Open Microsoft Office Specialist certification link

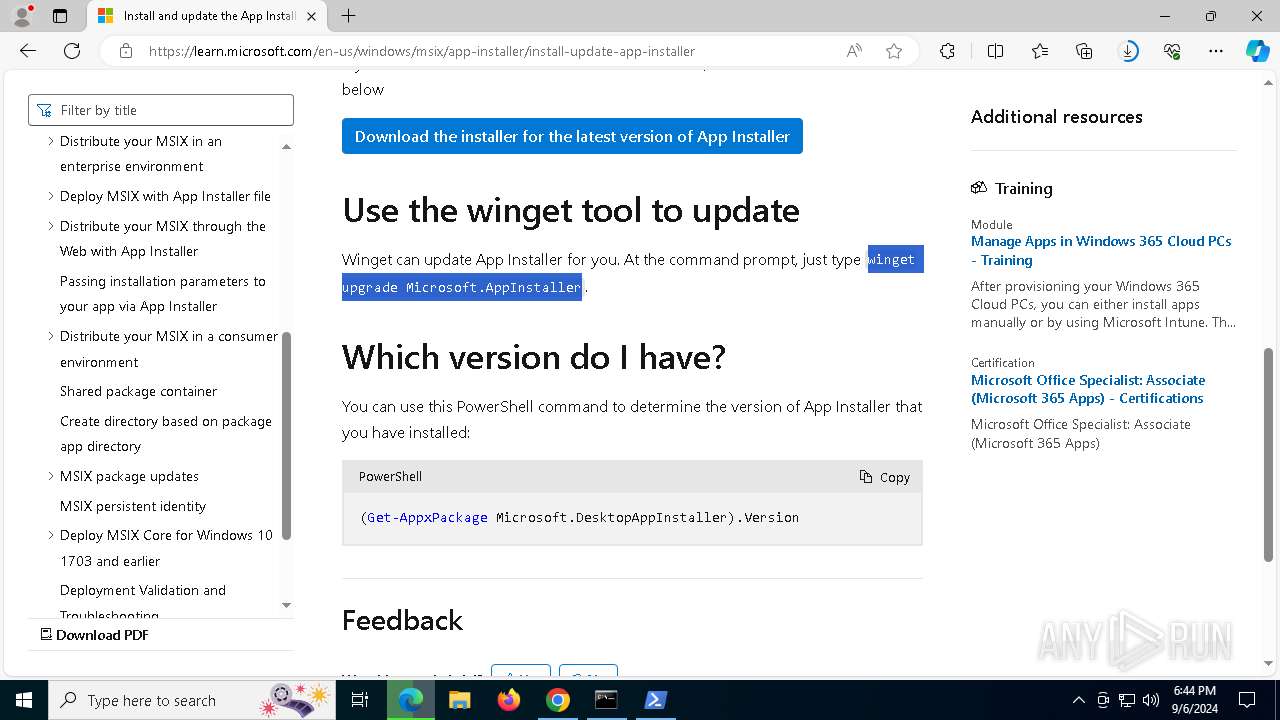click(x=1088, y=389)
